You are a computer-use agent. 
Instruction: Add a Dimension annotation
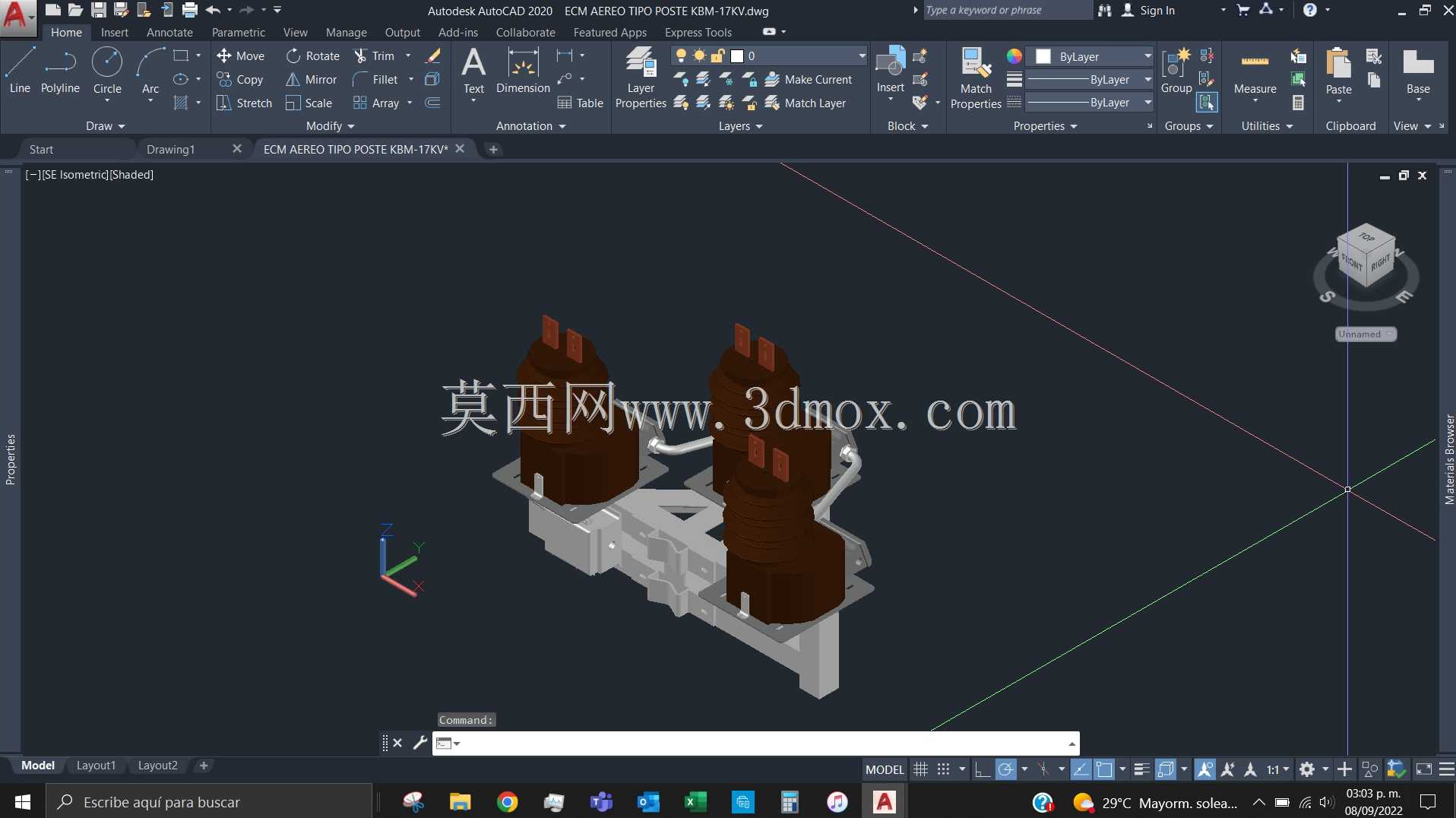[x=523, y=70]
